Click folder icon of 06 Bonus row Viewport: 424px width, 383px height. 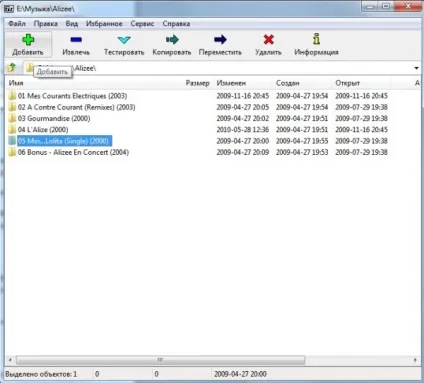click(x=12, y=152)
